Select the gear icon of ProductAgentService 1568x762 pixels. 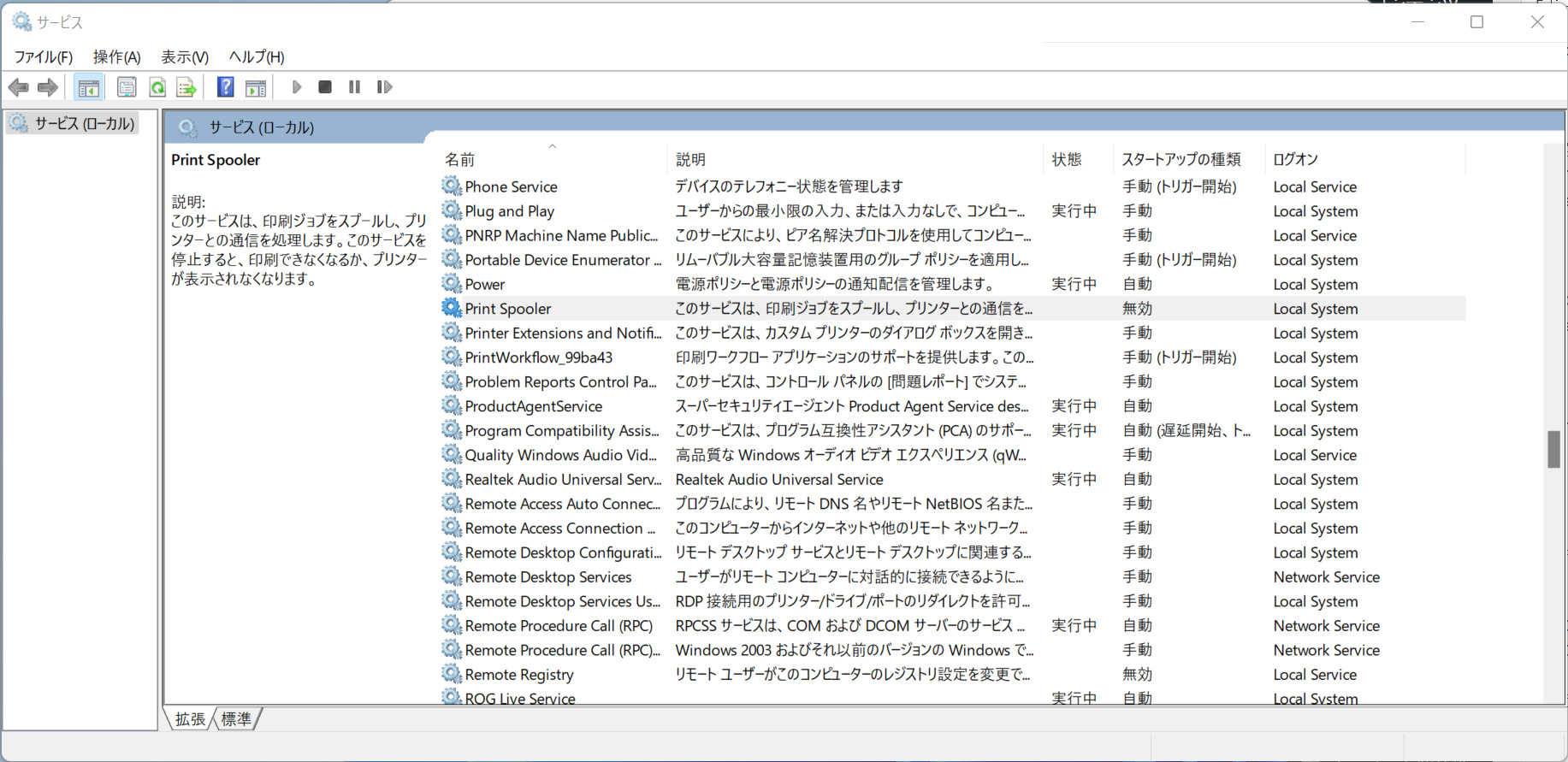point(452,405)
